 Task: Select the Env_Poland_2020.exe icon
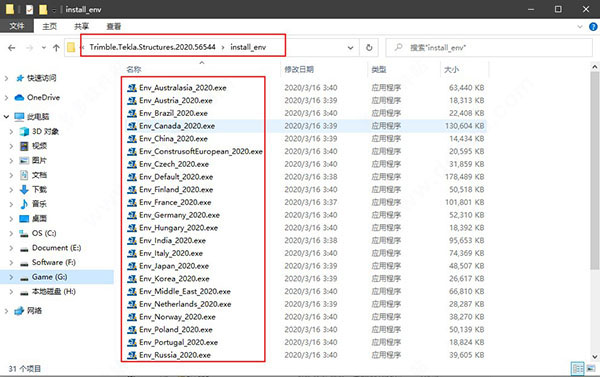(x=132, y=330)
